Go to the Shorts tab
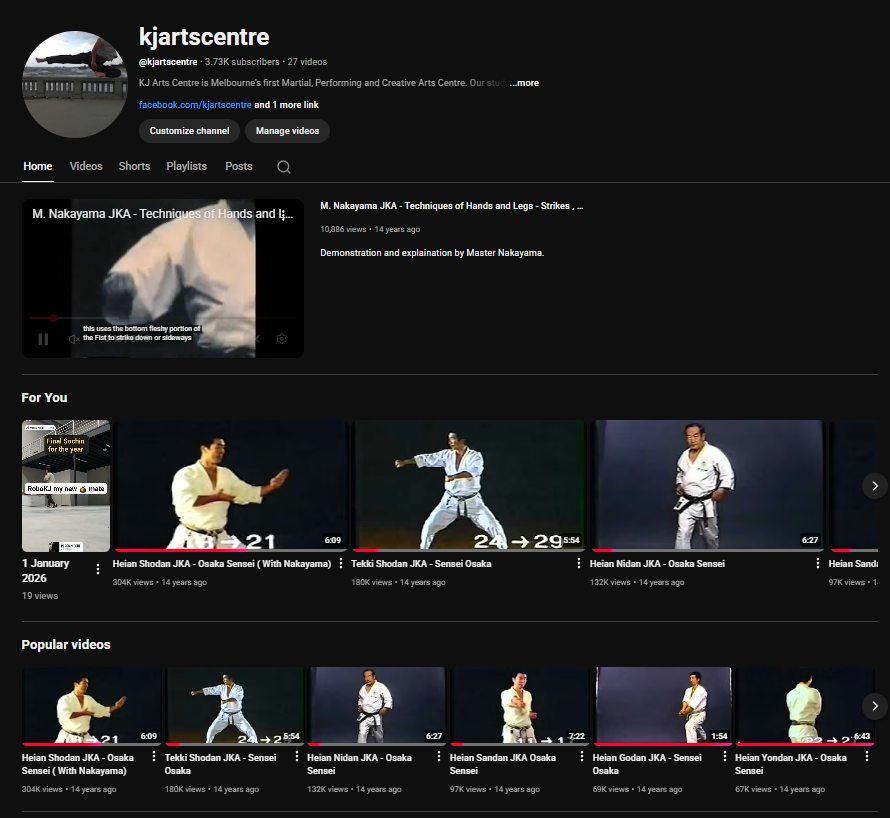Viewport: 890px width, 818px height. [x=134, y=166]
